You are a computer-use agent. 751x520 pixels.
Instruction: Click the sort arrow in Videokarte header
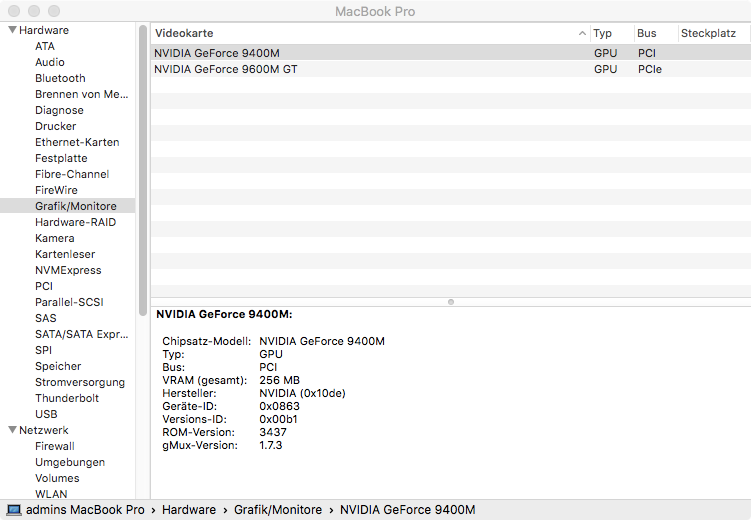pos(582,33)
